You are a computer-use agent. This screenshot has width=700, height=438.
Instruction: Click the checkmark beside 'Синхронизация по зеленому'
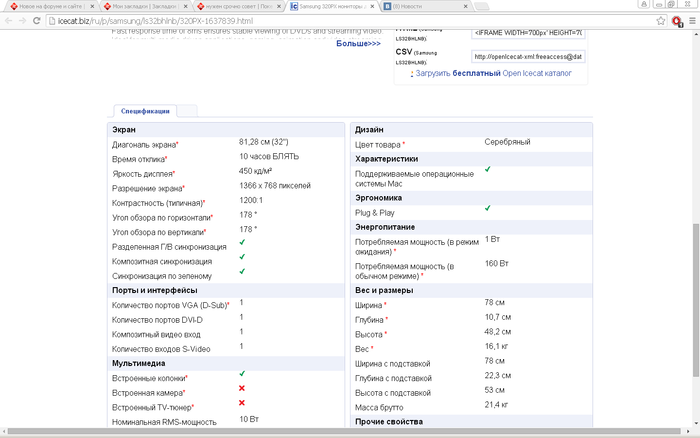pyautogui.click(x=242, y=271)
